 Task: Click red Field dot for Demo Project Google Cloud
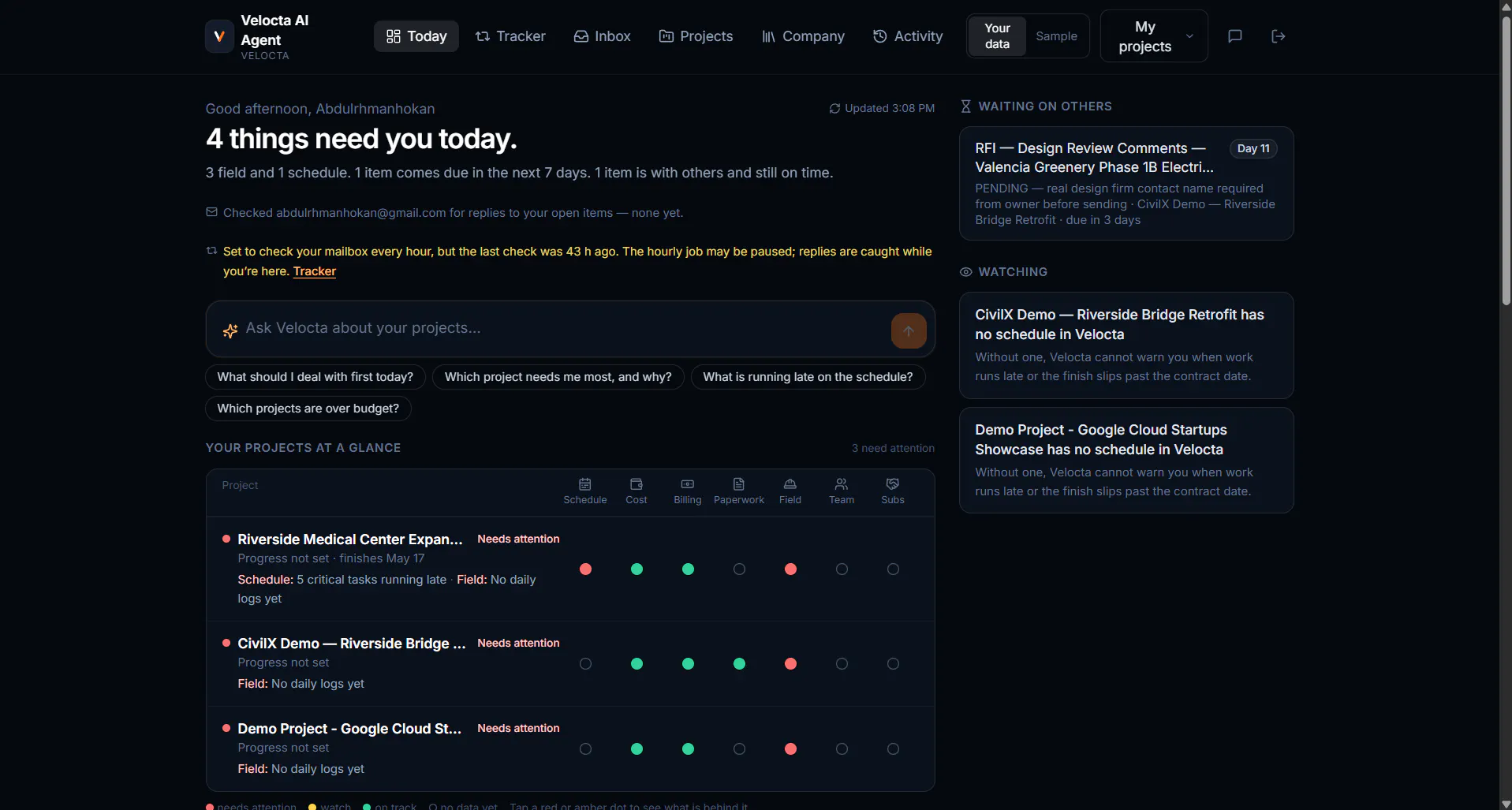(790, 748)
